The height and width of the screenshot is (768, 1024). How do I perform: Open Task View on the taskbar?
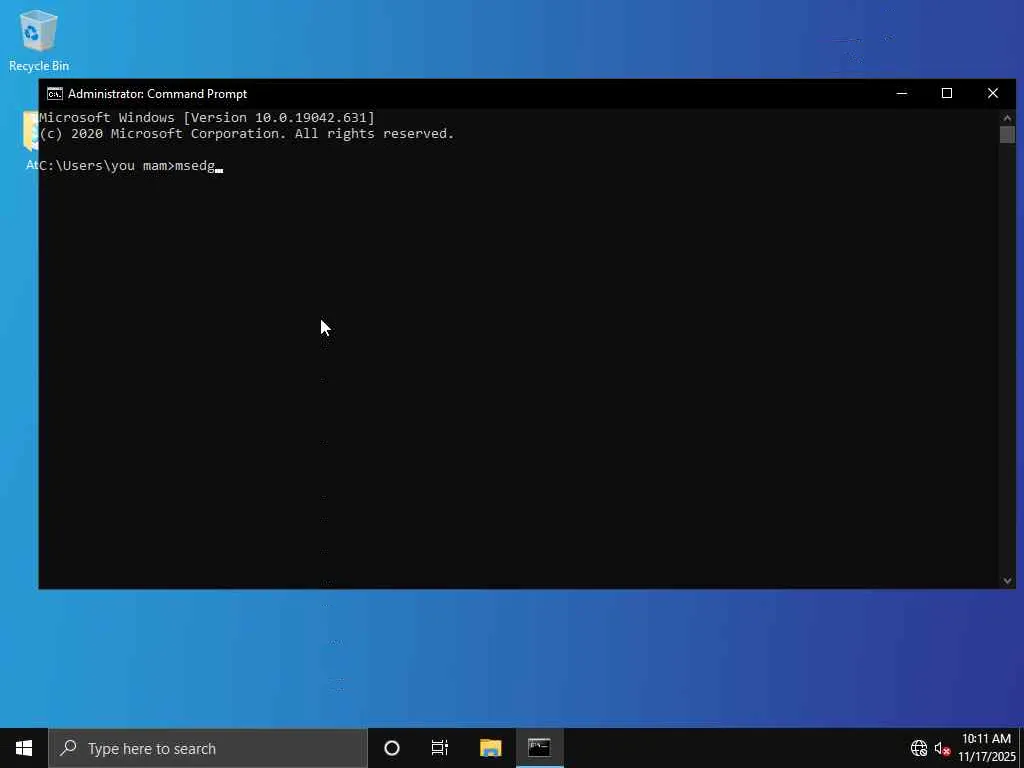440,748
